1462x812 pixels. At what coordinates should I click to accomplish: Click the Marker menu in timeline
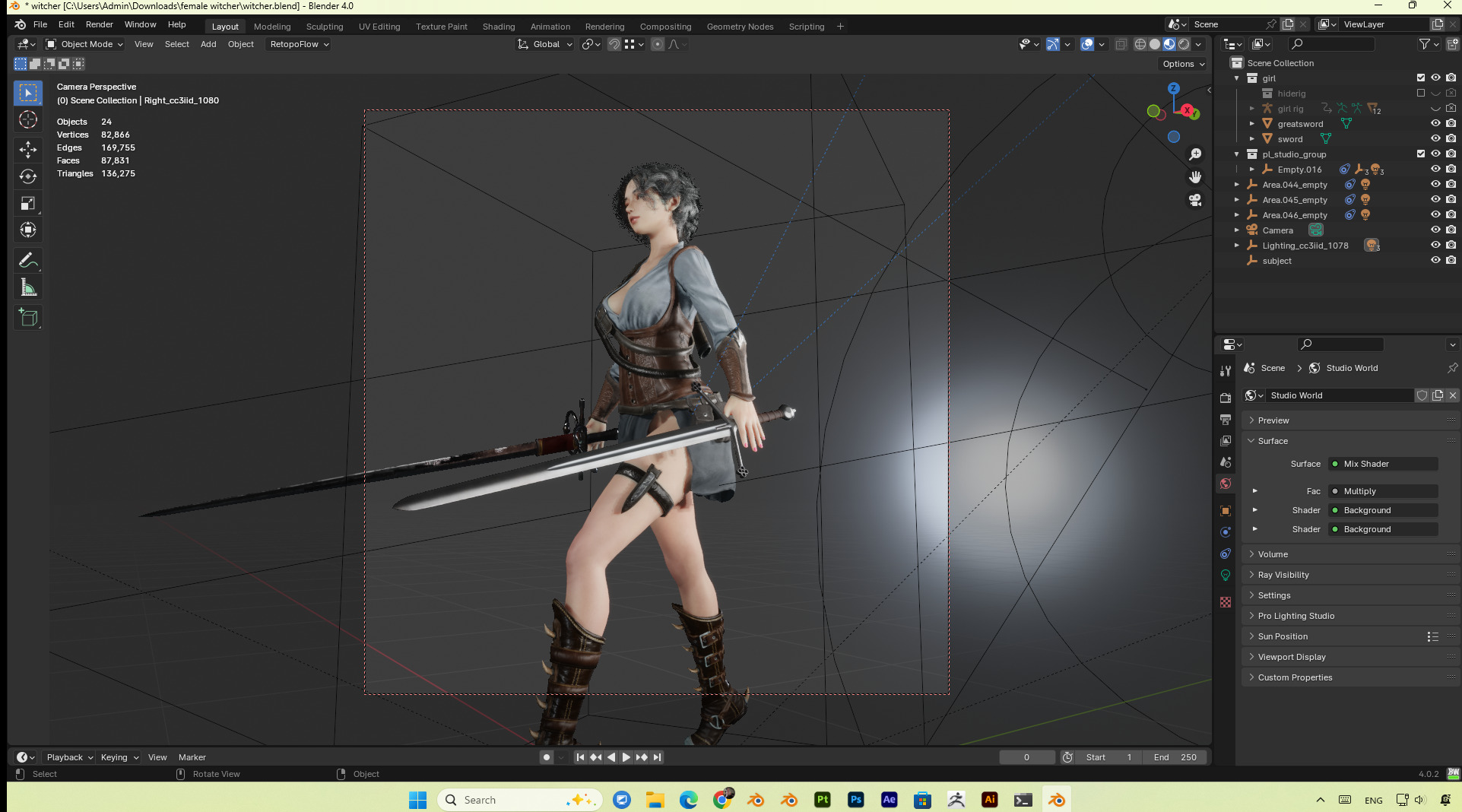coord(192,757)
